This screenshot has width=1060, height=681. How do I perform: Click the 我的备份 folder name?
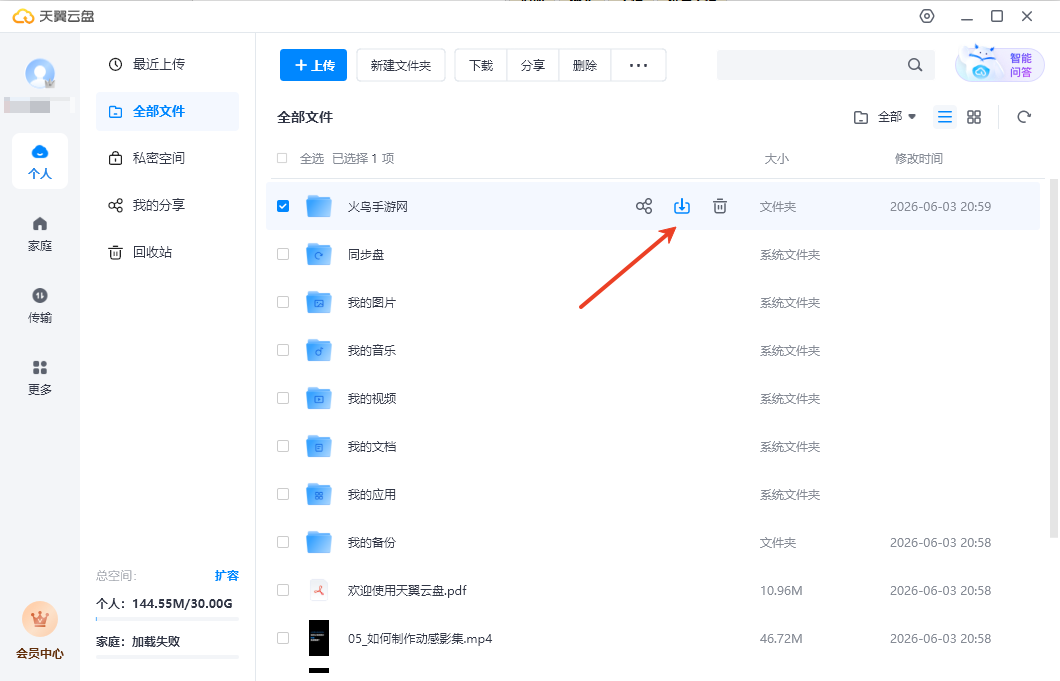pos(372,542)
